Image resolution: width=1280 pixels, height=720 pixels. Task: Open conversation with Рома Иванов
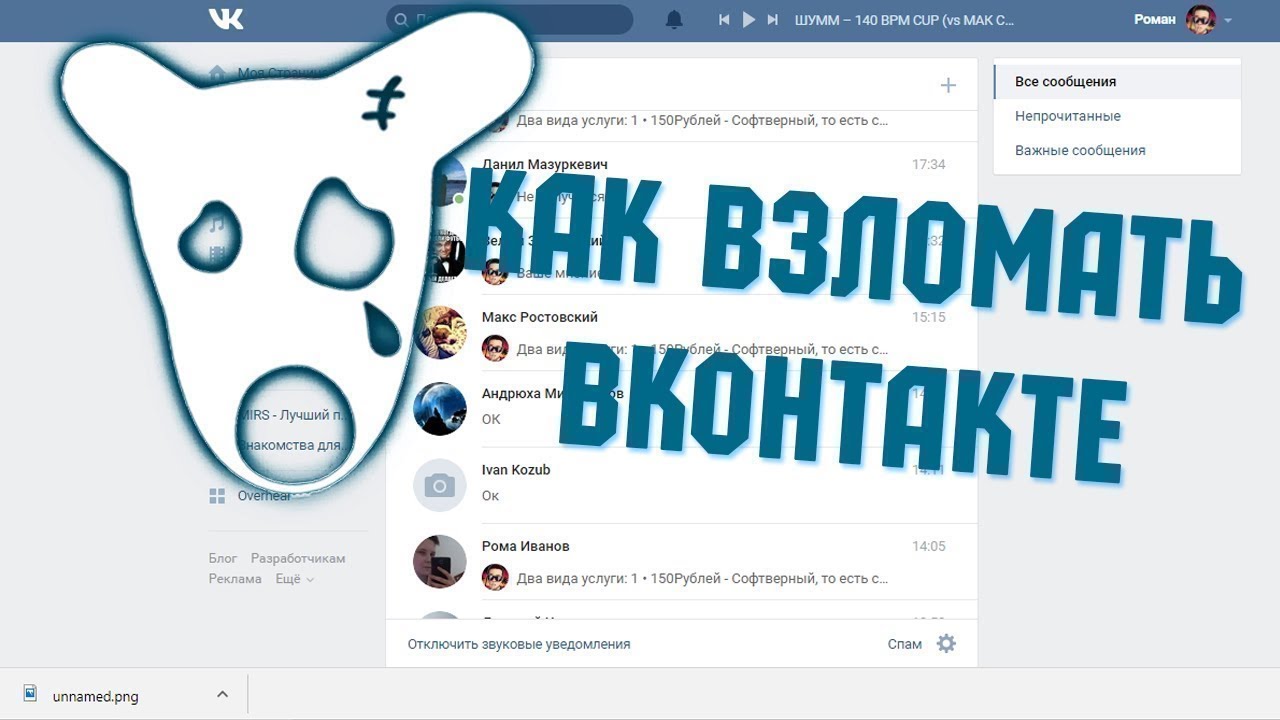(681, 562)
